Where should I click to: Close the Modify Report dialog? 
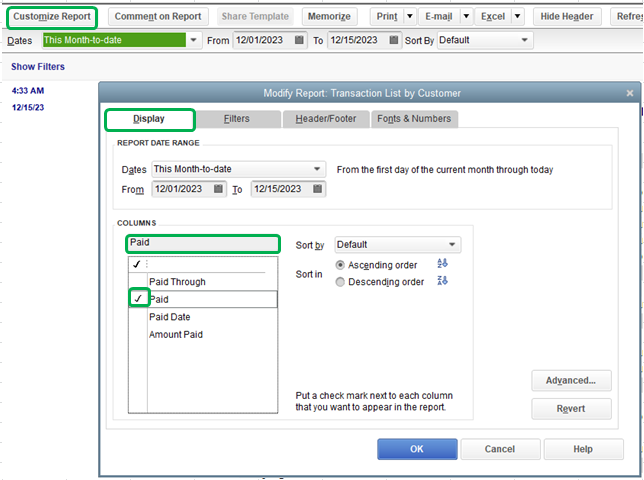(630, 93)
